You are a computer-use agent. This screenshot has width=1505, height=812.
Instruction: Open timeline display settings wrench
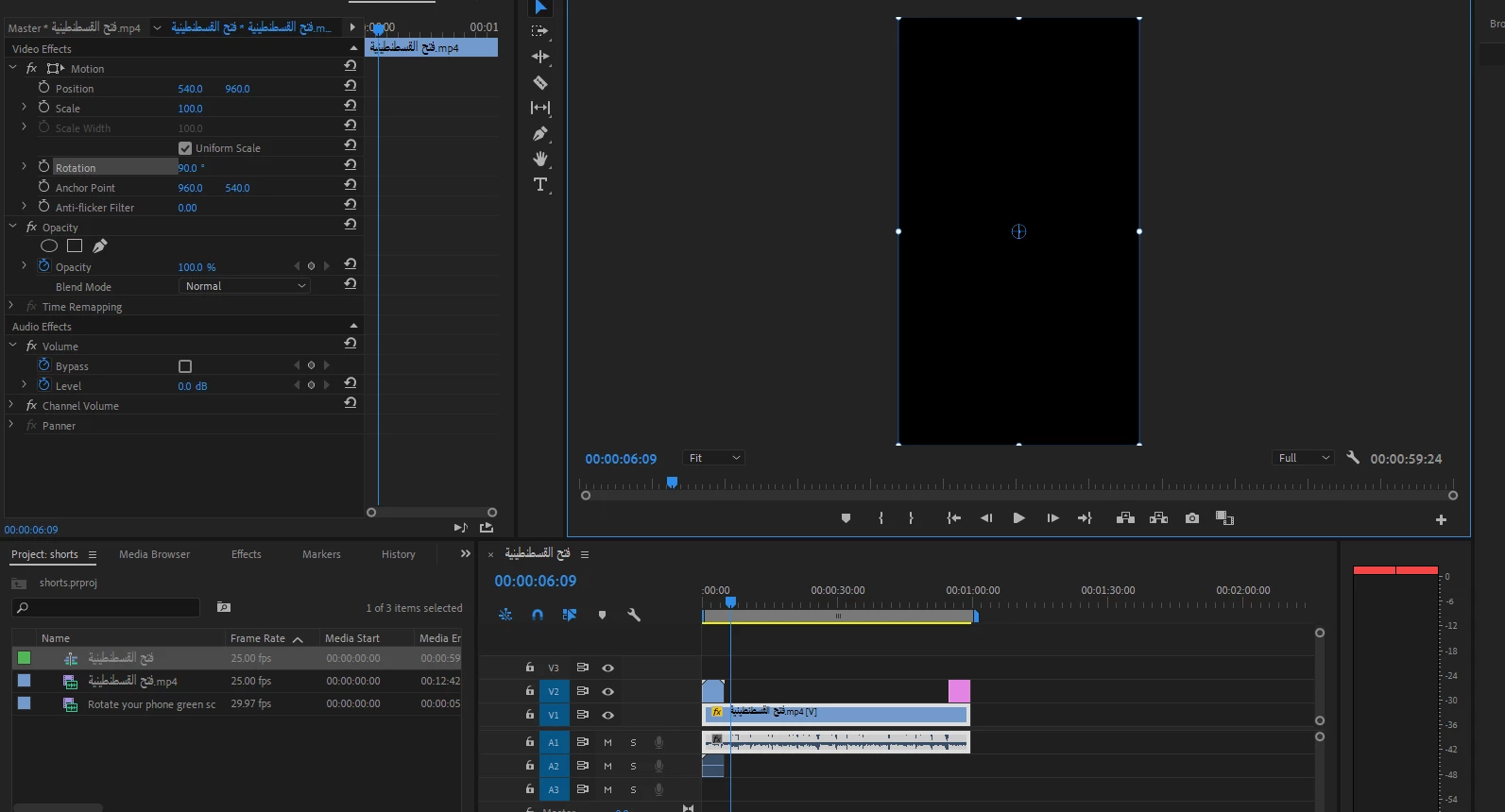(634, 615)
